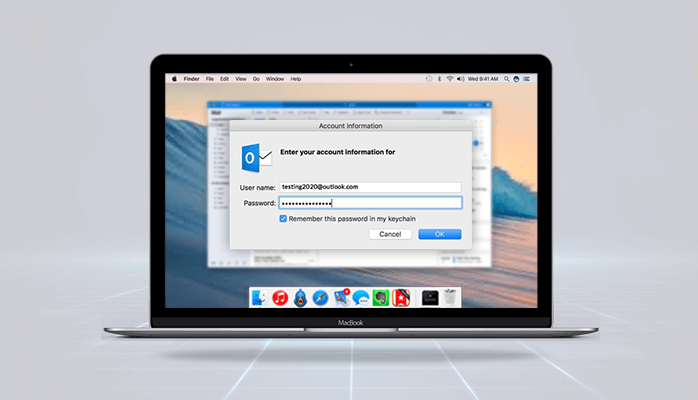This screenshot has width=698, height=400.
Task: Open the Help menu
Action: pyautogui.click(x=296, y=79)
